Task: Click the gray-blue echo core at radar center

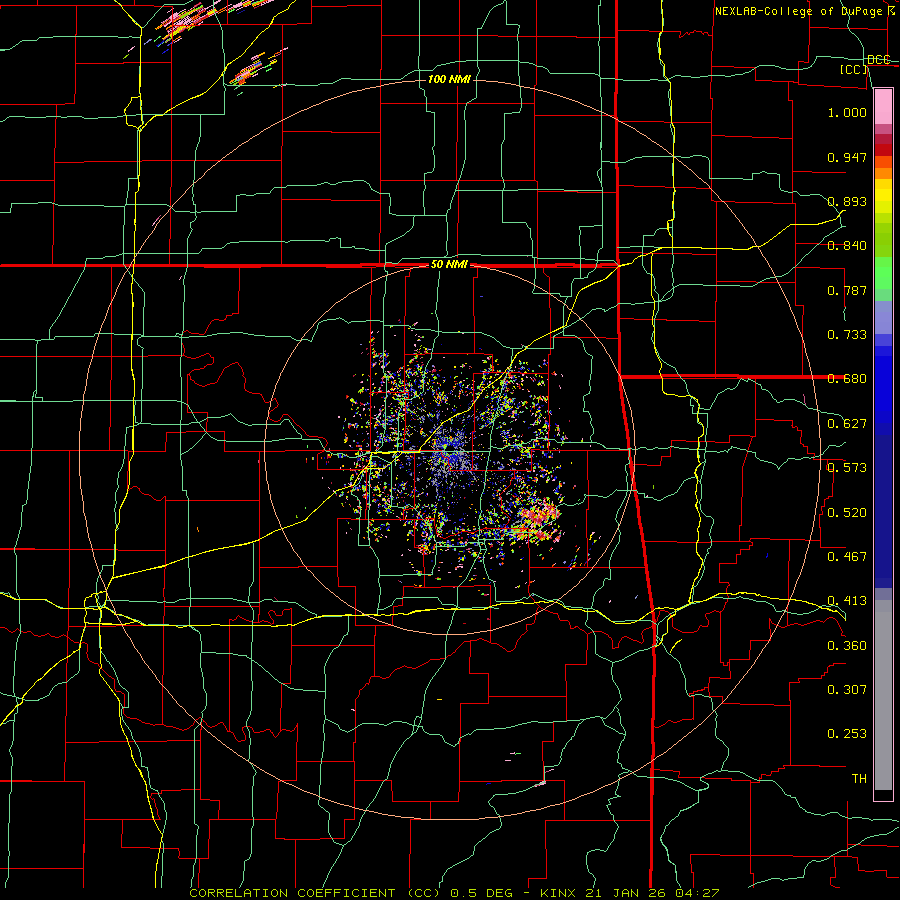Action: [x=453, y=456]
